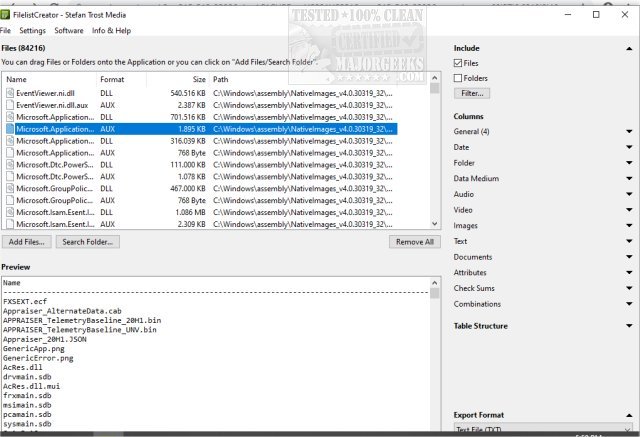Select the 768 Byte Microsoft.Application AUX row
Image resolution: width=640 pixels, height=437 pixels.
(202, 153)
